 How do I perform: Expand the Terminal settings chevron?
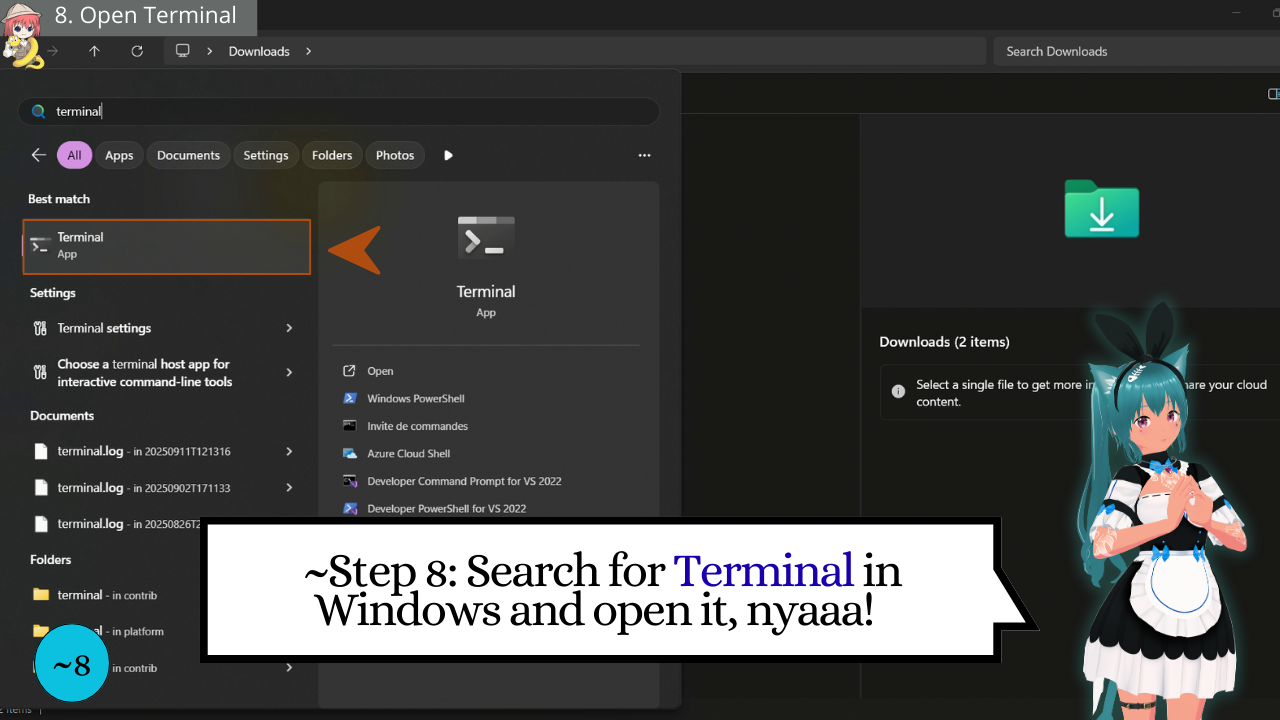tap(289, 328)
